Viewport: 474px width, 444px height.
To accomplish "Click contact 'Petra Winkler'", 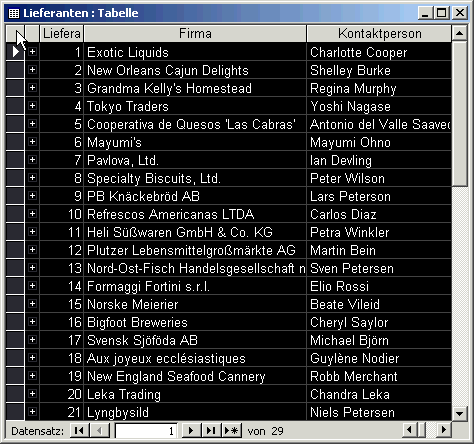I will click(x=379, y=232).
